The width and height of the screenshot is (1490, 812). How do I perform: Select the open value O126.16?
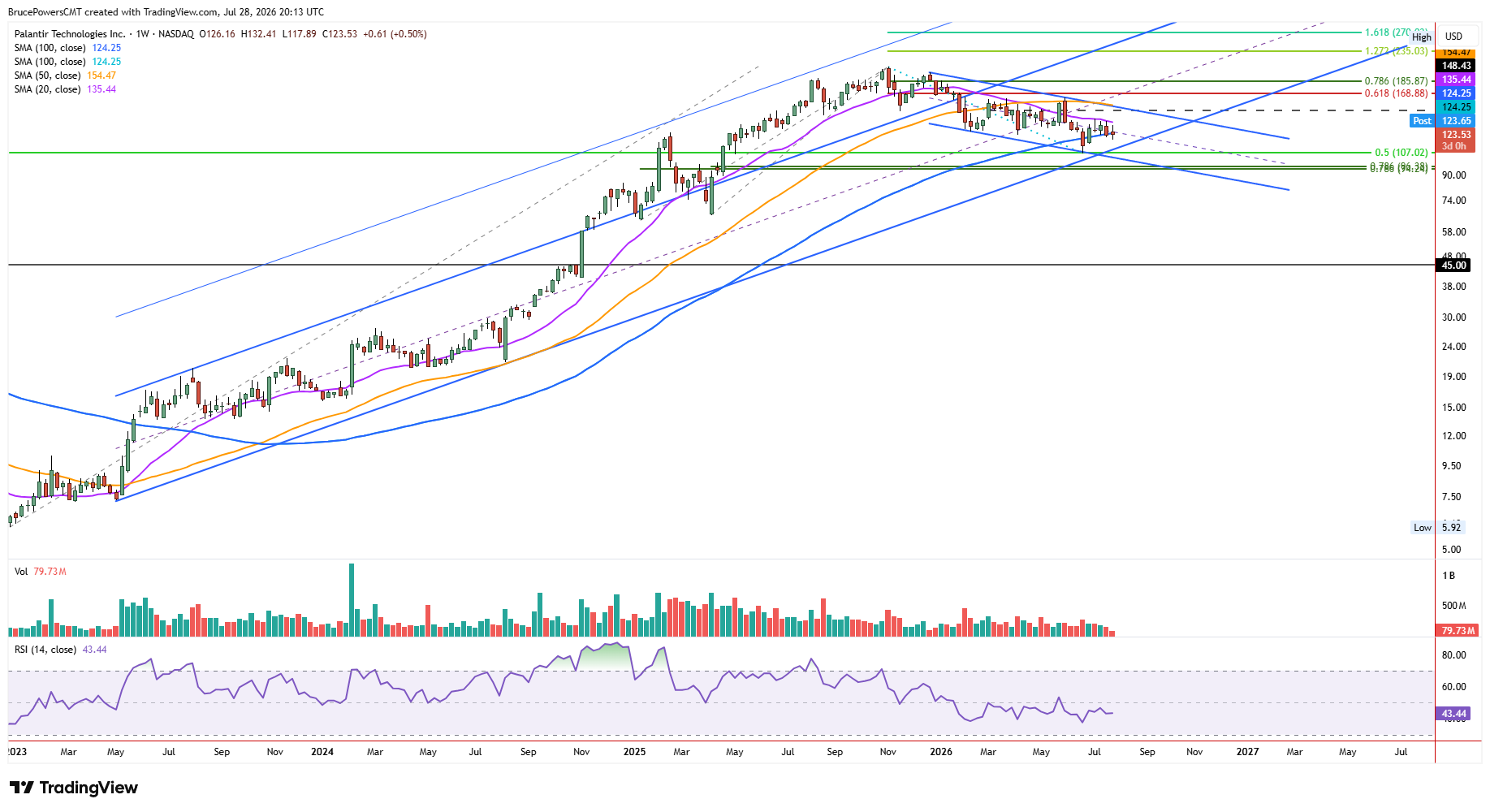pyautogui.click(x=218, y=34)
